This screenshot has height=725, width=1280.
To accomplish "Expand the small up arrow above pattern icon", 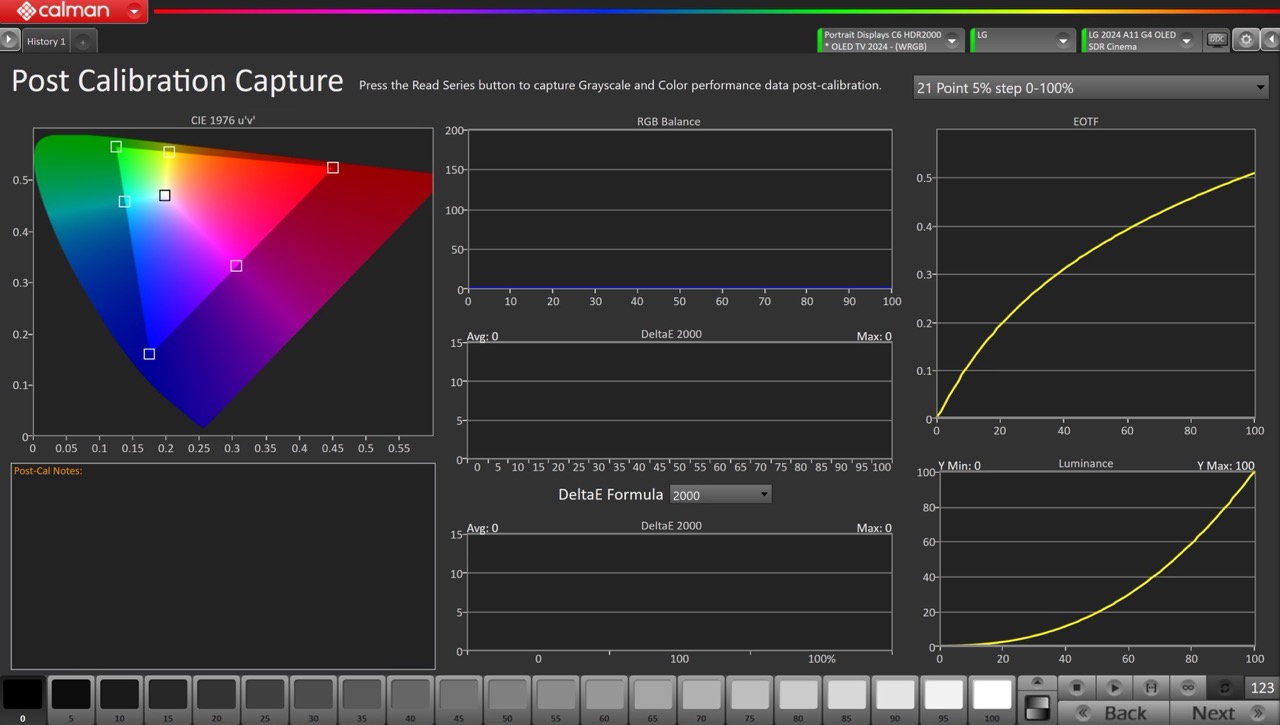I will tap(1037, 683).
